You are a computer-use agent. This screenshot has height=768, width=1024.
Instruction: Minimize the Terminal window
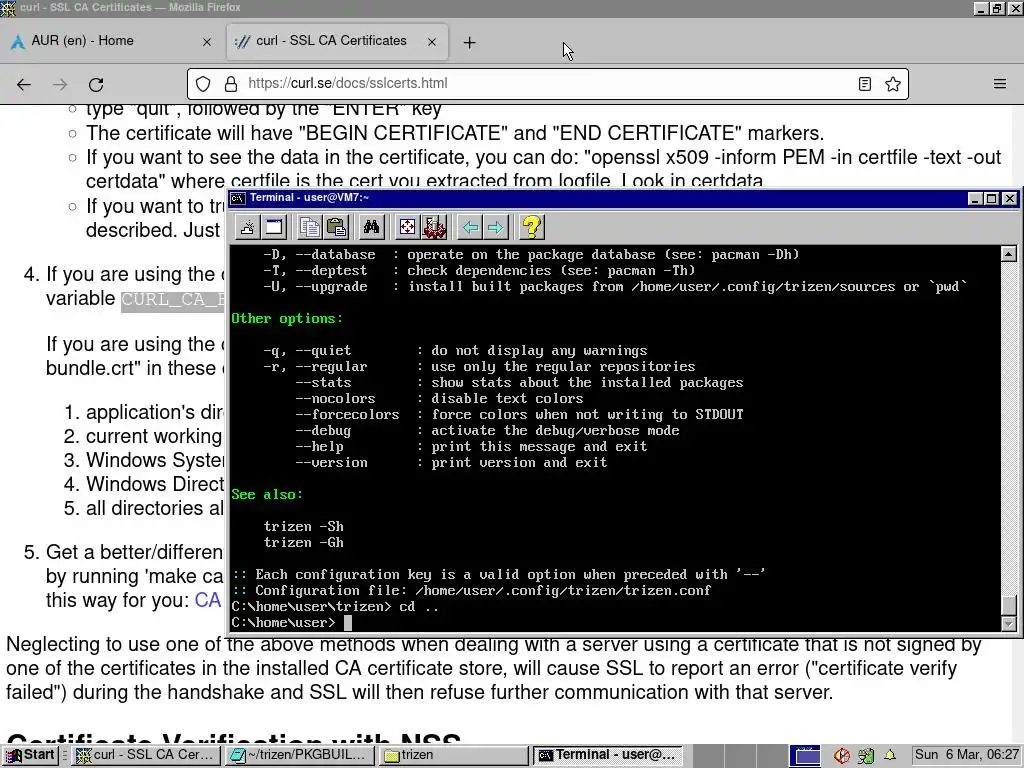[x=974, y=199]
